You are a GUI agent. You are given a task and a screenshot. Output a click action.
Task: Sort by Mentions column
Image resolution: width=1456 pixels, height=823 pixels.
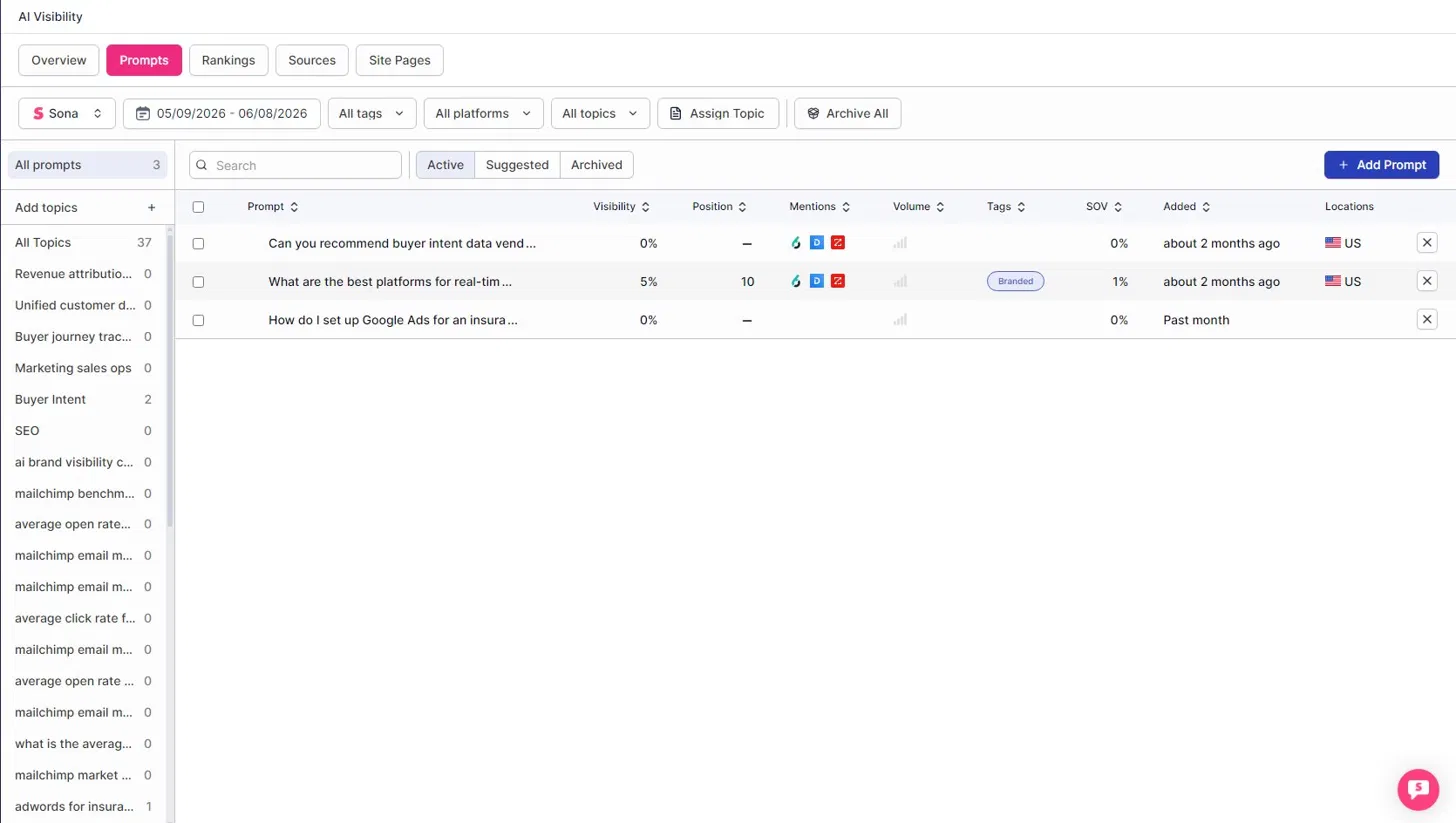[x=820, y=207]
